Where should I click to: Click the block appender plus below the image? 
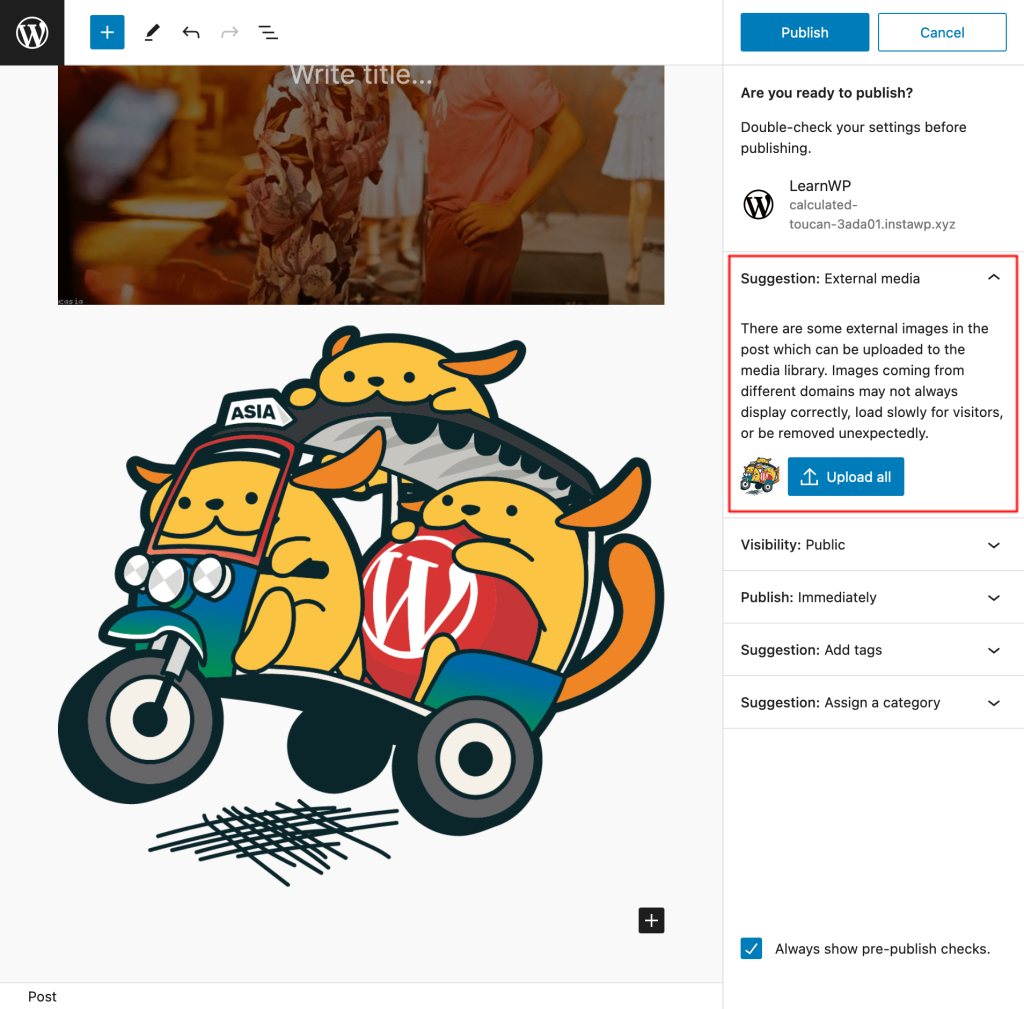tap(651, 920)
